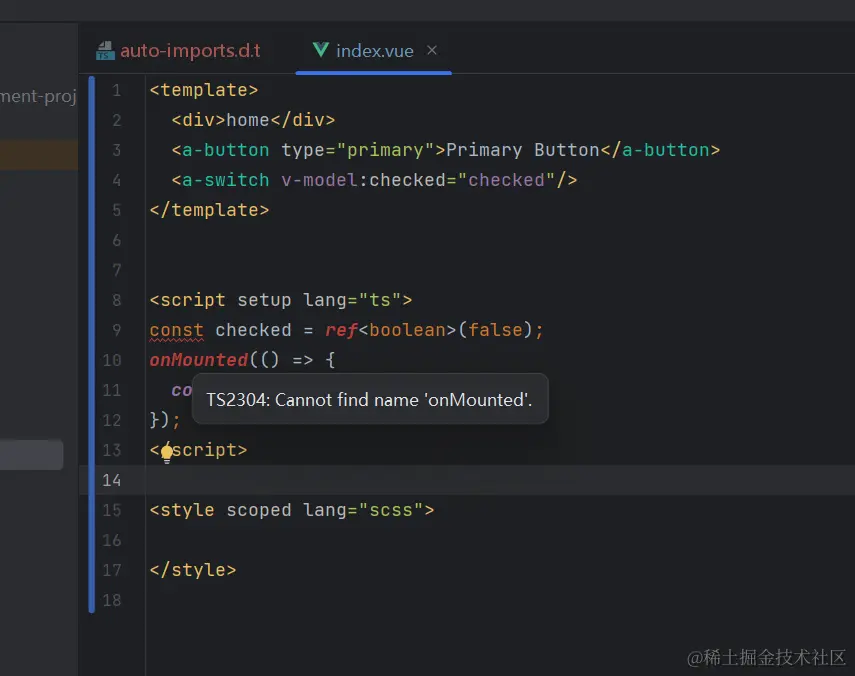
Task: Click the closing </style> tag
Action: [x=193, y=570]
